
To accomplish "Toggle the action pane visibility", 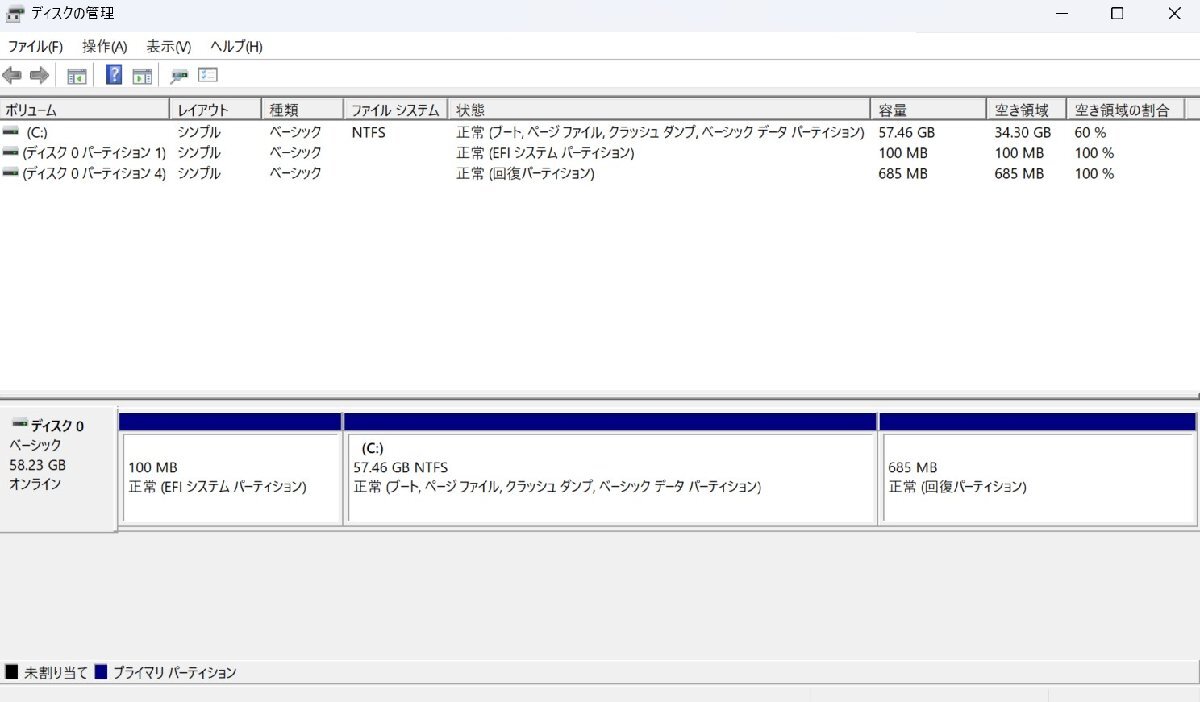I will [142, 75].
